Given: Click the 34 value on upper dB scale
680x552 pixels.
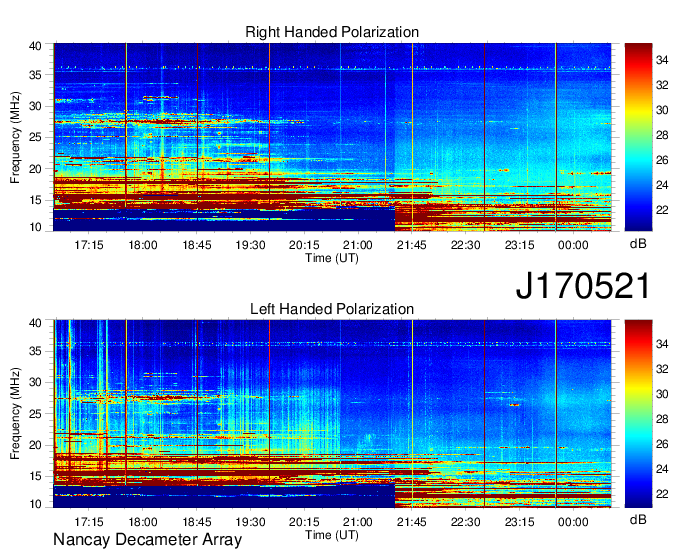Looking at the screenshot, I should (x=662, y=60).
